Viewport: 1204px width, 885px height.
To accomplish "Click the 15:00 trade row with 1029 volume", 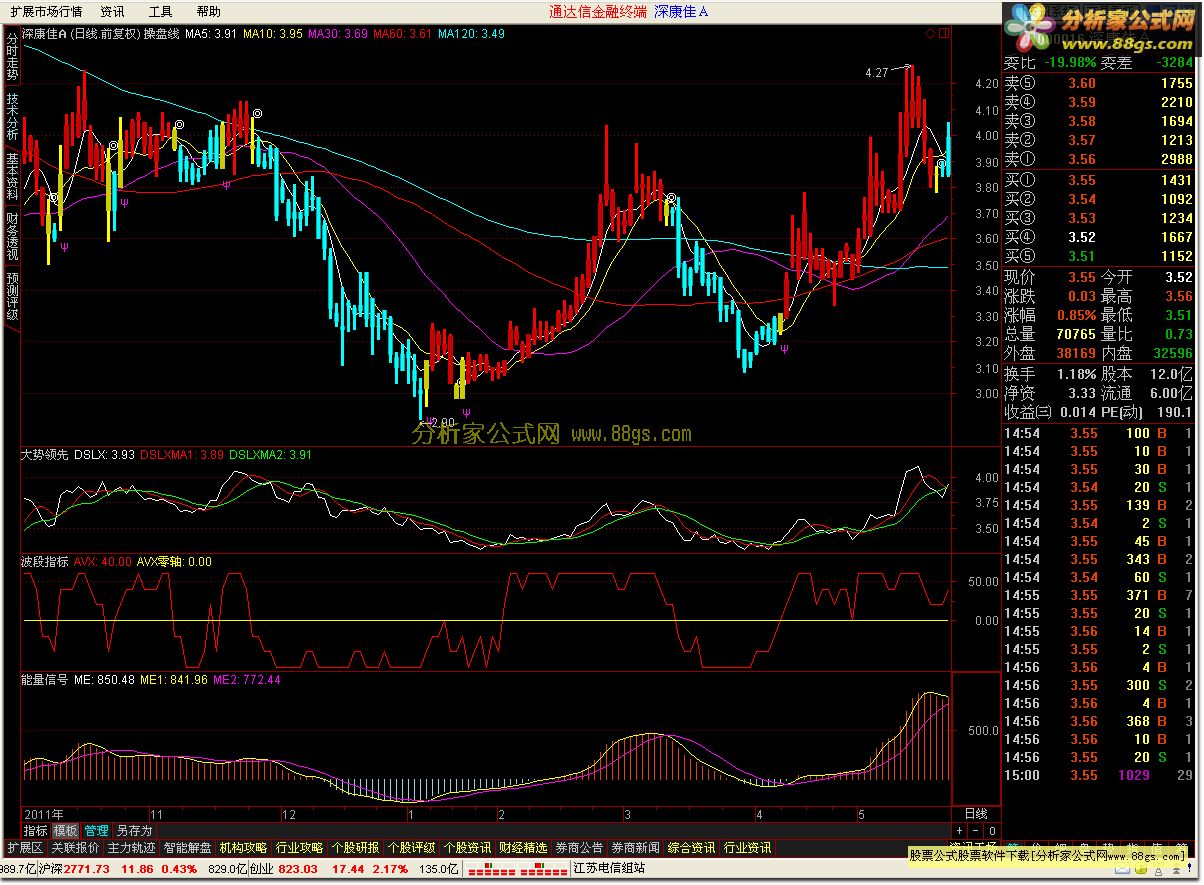I will click(x=1100, y=776).
